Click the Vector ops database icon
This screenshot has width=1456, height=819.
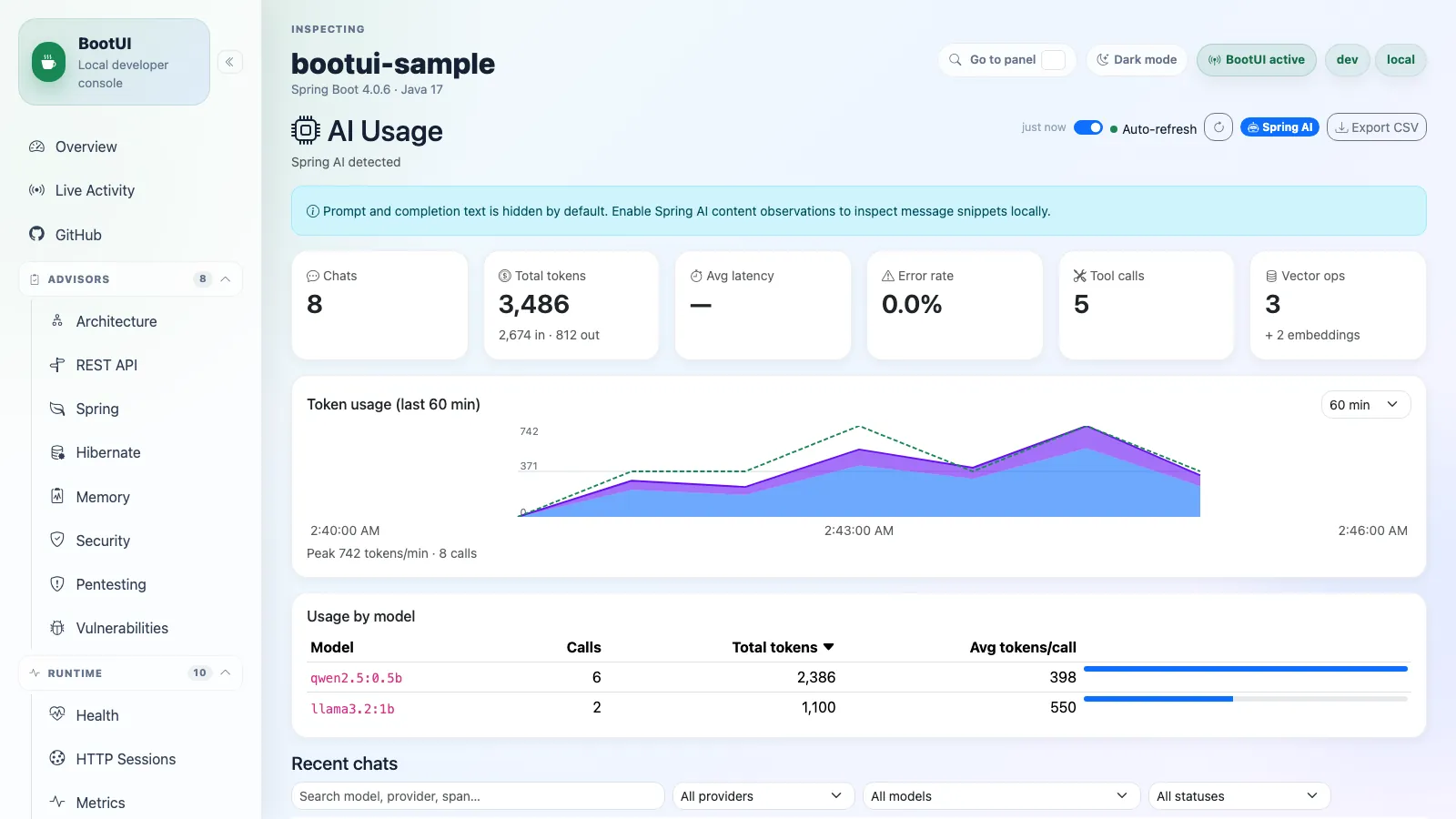click(1271, 276)
